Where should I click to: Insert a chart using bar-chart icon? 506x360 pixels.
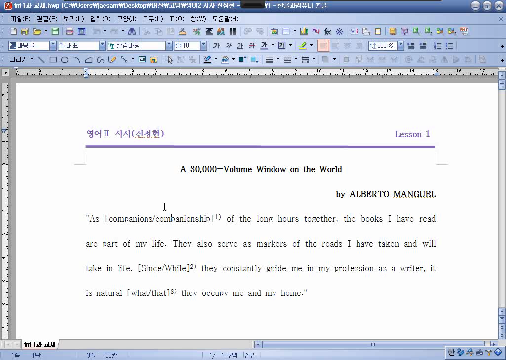coord(304,31)
